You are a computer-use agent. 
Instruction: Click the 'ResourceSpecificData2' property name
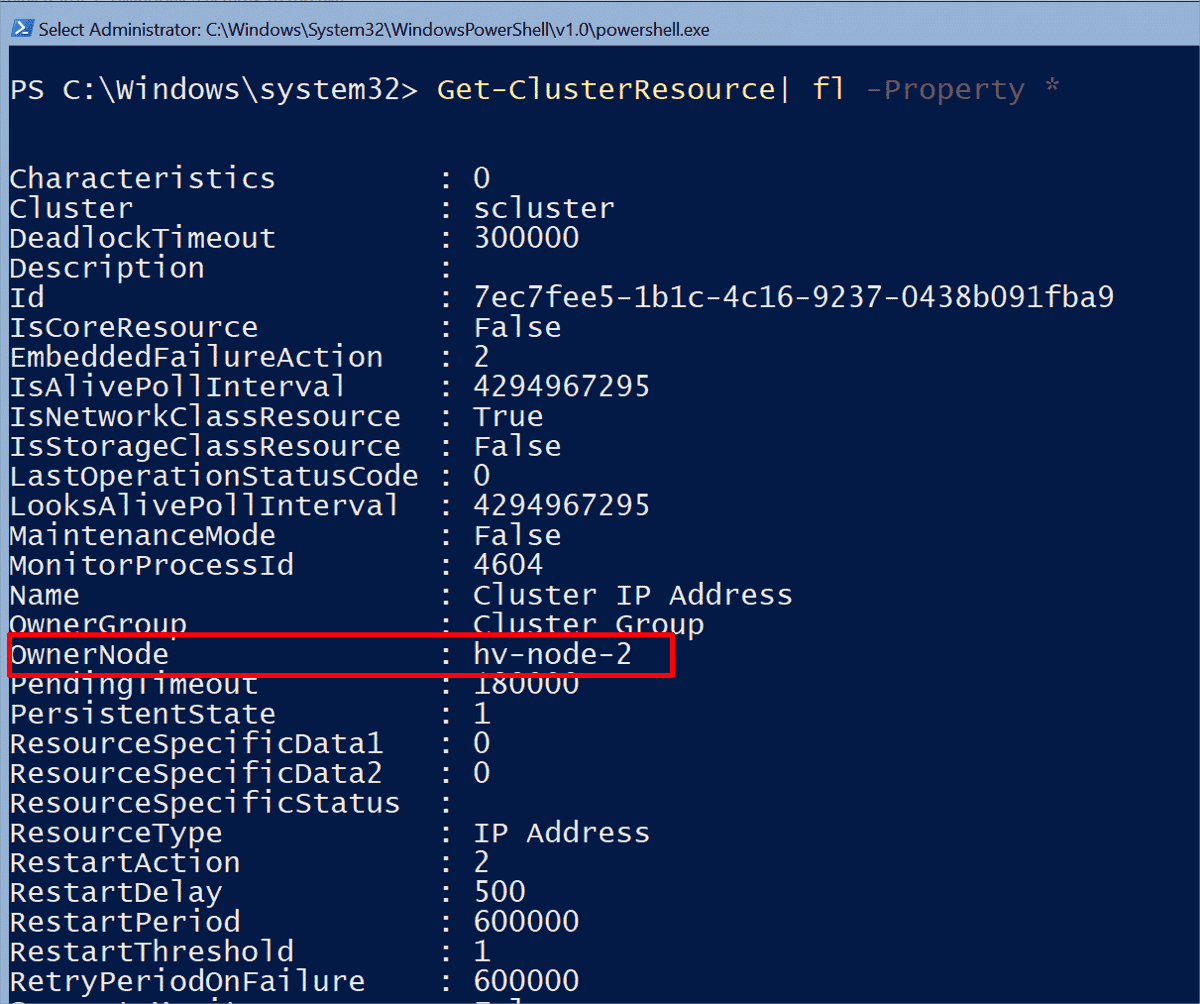196,773
